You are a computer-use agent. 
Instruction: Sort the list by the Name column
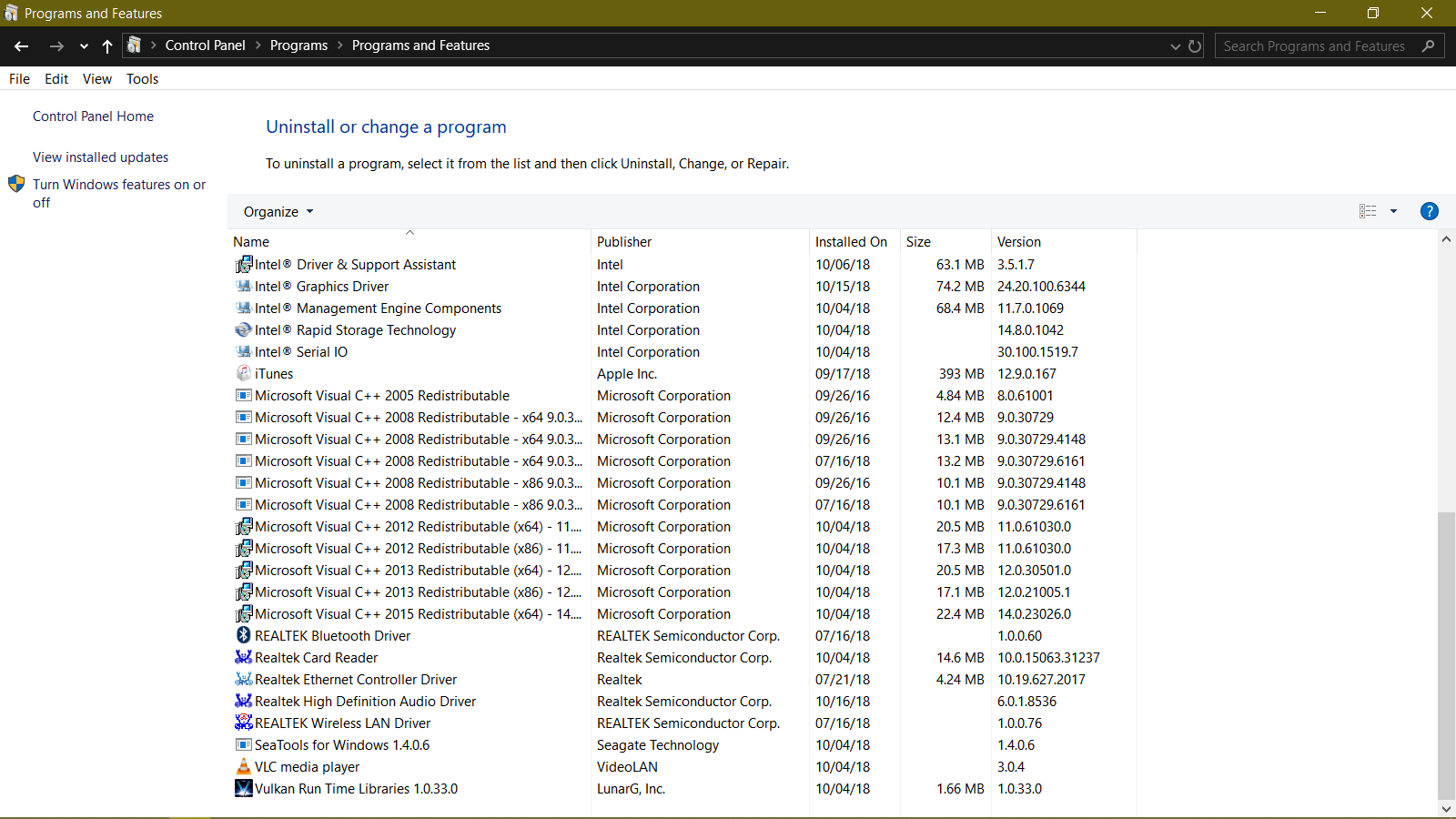(x=409, y=242)
